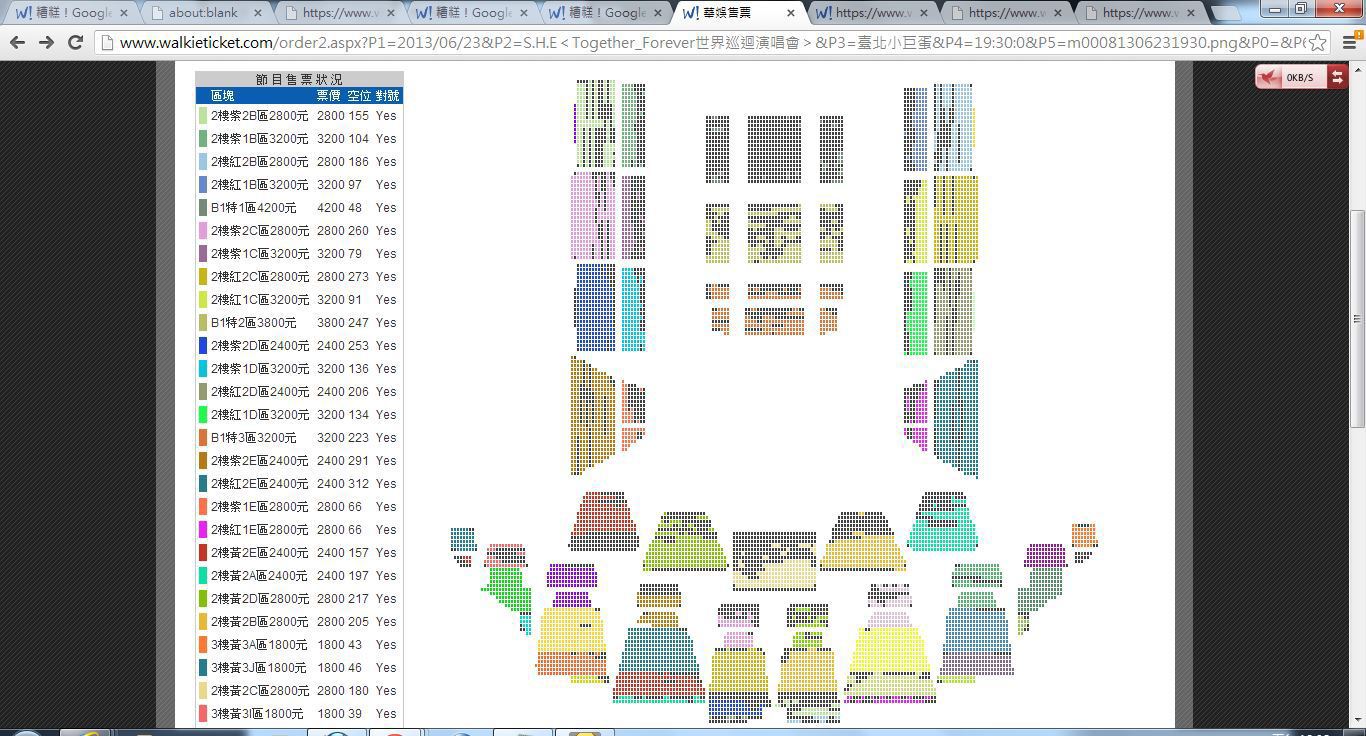Select the 3樓黃3A區1800元 section row

coord(256,645)
